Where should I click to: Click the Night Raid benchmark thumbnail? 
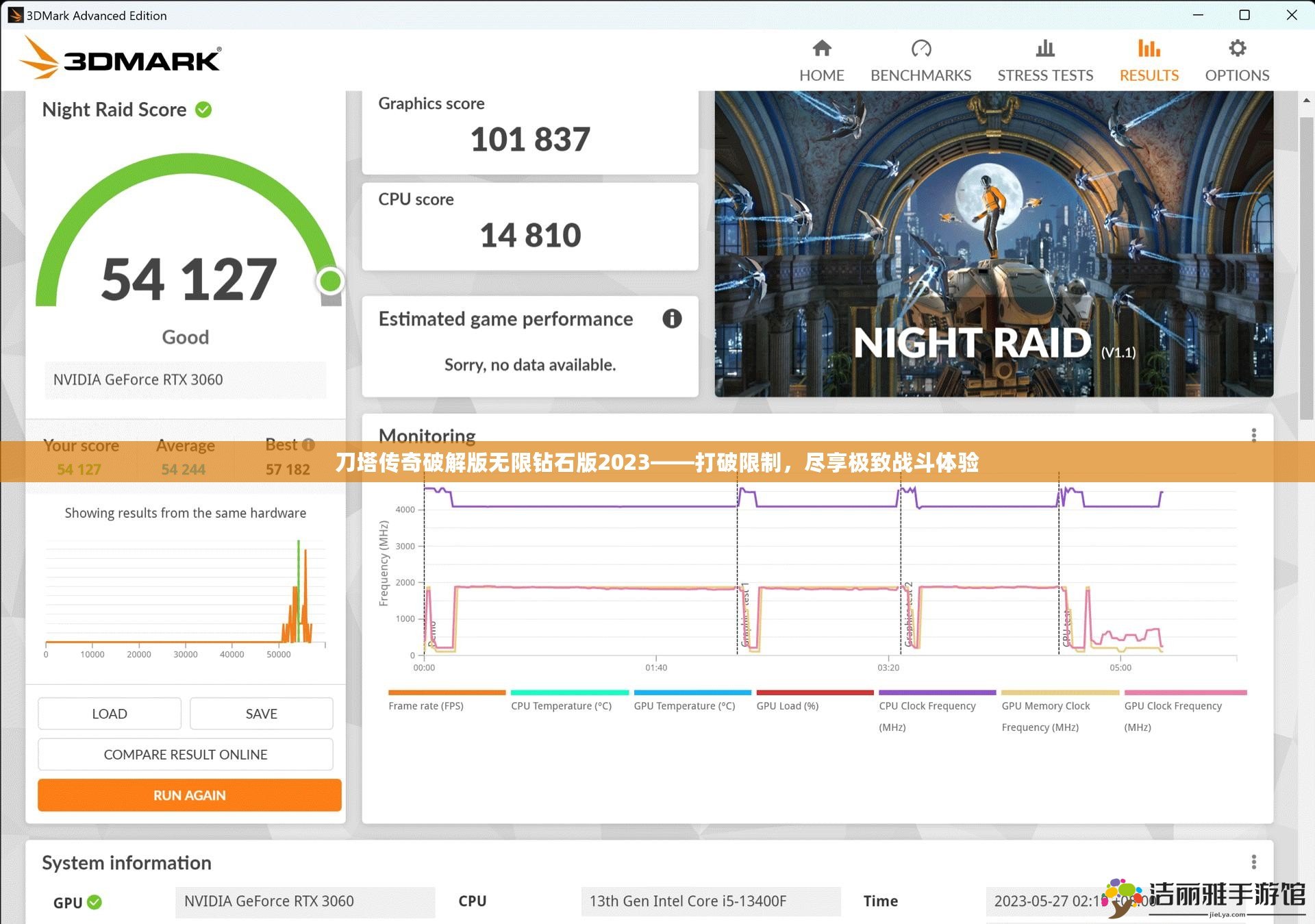pos(994,244)
